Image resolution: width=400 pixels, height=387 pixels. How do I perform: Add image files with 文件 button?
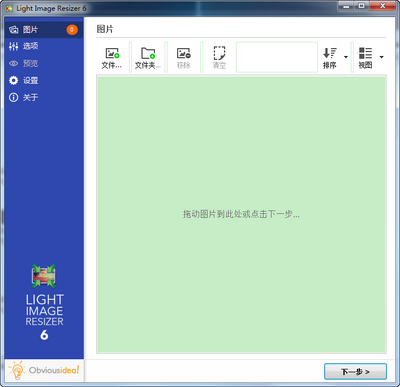pyautogui.click(x=112, y=58)
